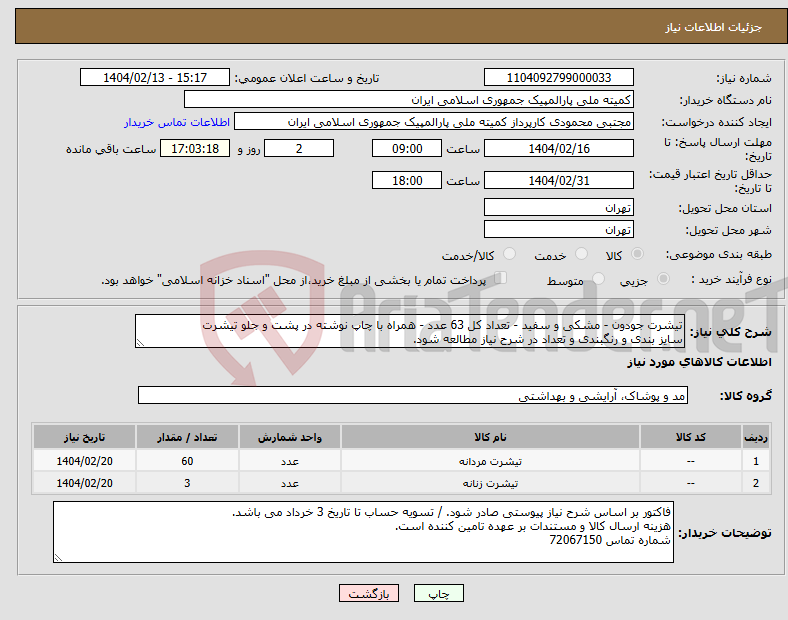Select the جزیی purchase type radio

point(663,278)
